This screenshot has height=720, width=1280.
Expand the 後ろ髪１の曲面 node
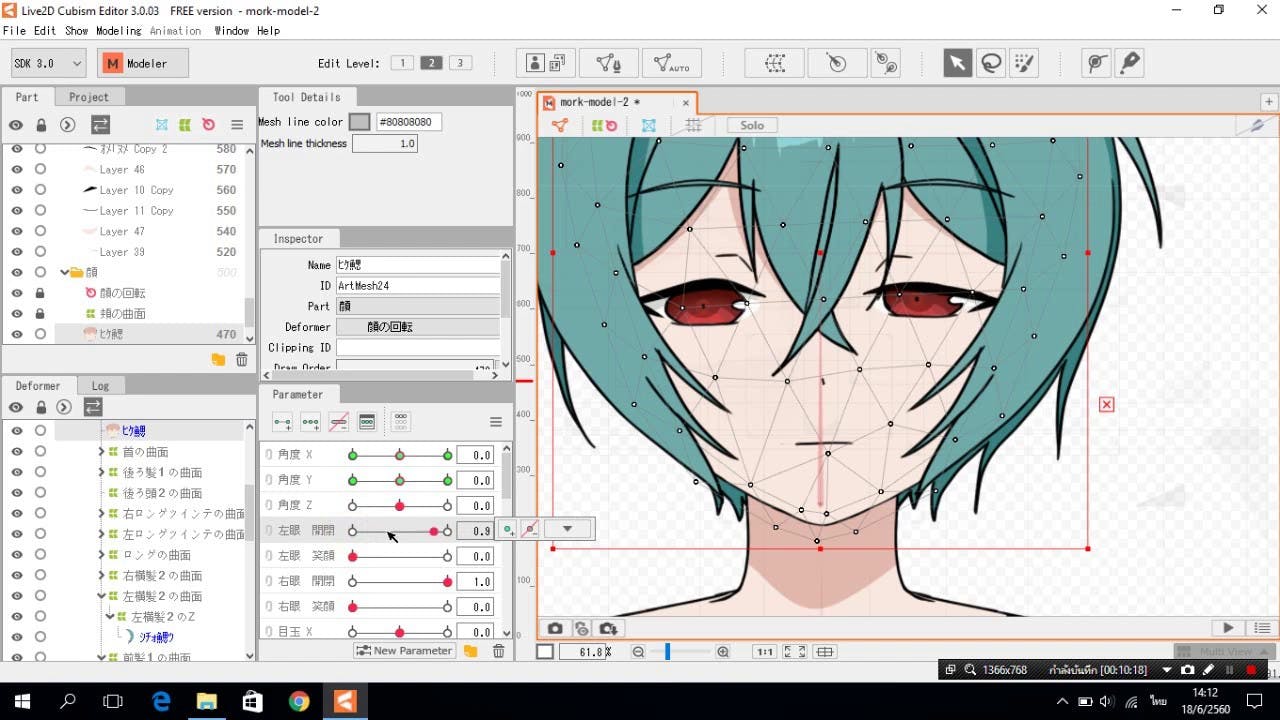(101, 473)
